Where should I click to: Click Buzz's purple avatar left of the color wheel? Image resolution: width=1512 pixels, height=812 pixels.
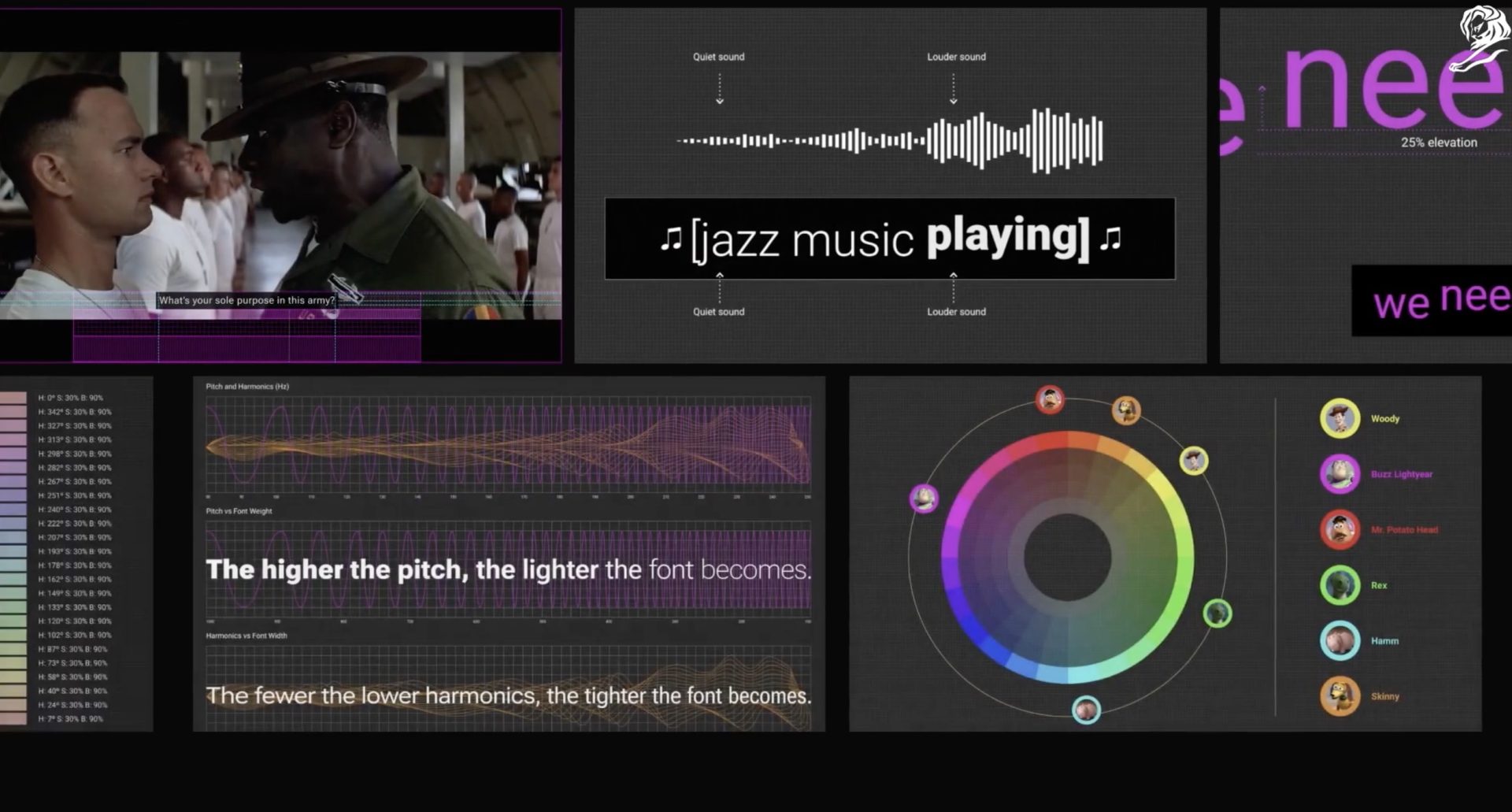click(x=924, y=499)
